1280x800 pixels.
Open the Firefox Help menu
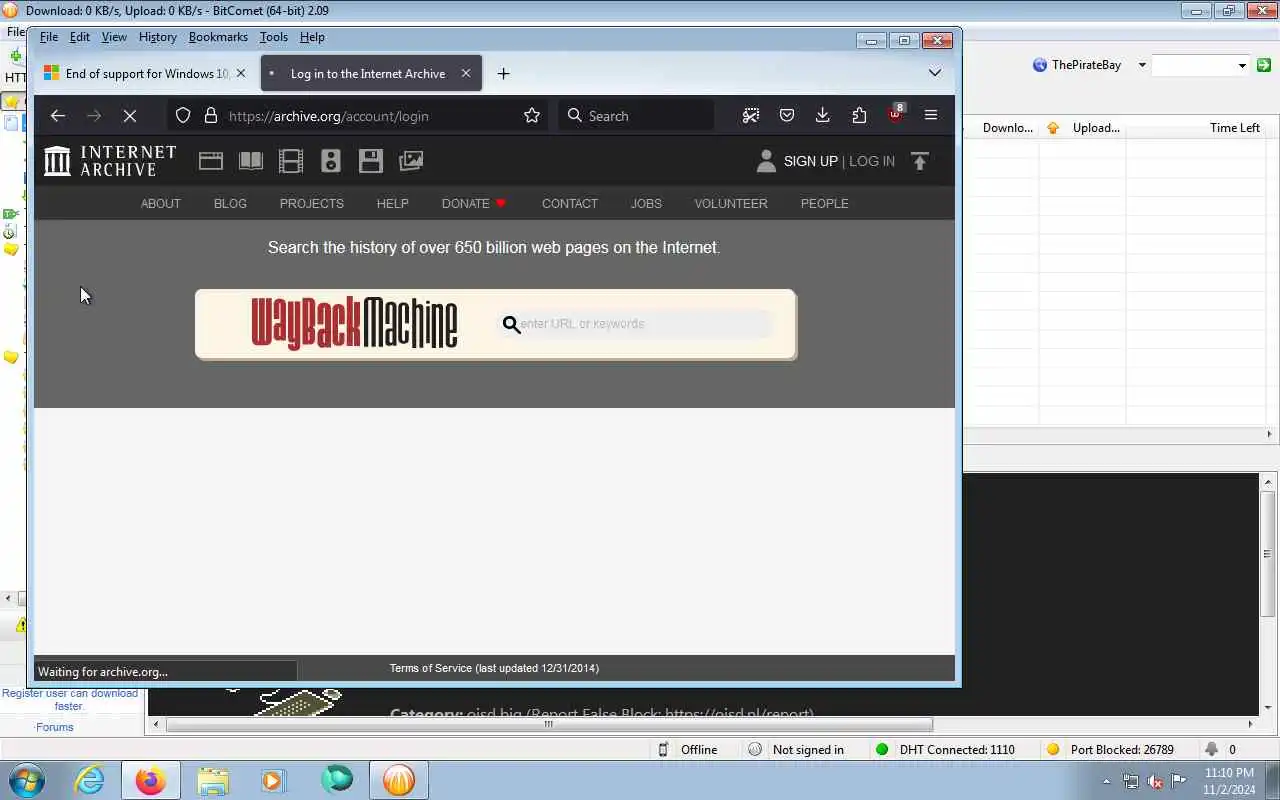point(312,37)
